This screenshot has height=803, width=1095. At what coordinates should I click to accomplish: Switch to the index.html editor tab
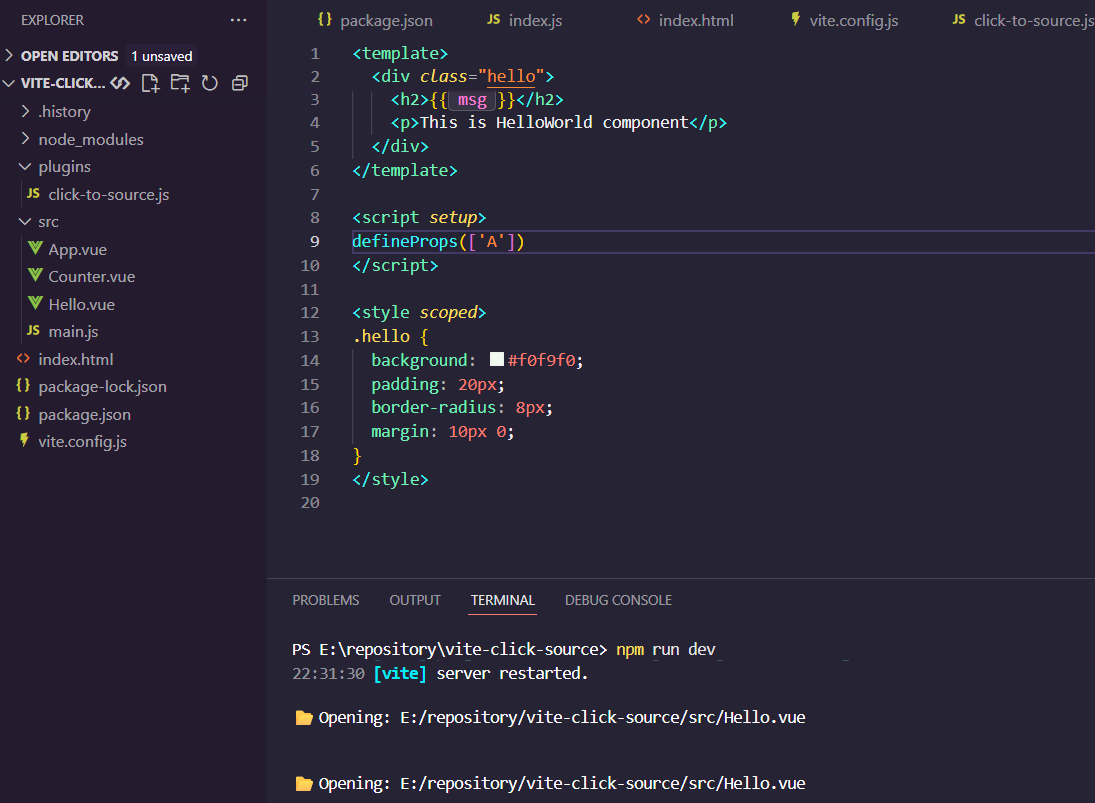685,20
